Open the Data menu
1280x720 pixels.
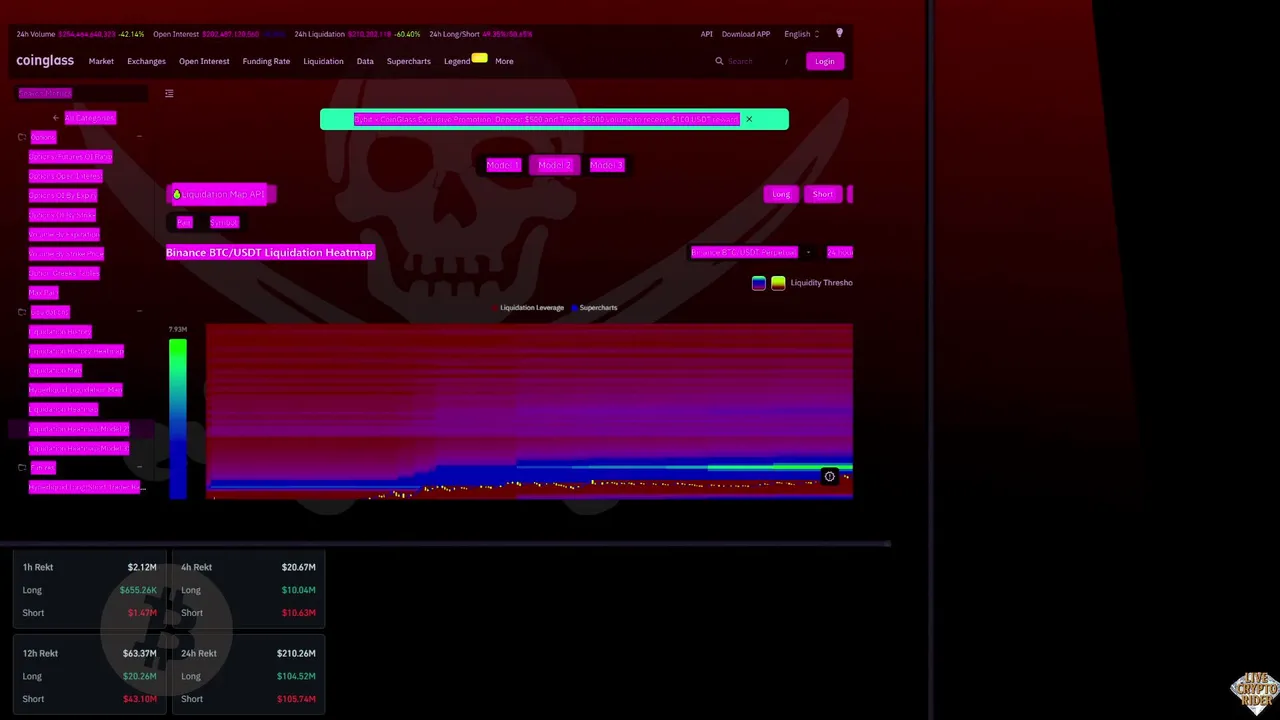[x=365, y=61]
